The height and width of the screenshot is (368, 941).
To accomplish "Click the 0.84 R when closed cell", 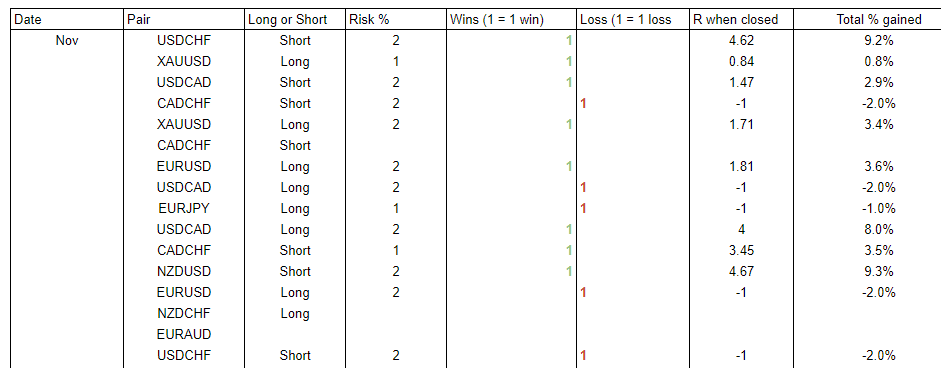I will click(x=741, y=62).
